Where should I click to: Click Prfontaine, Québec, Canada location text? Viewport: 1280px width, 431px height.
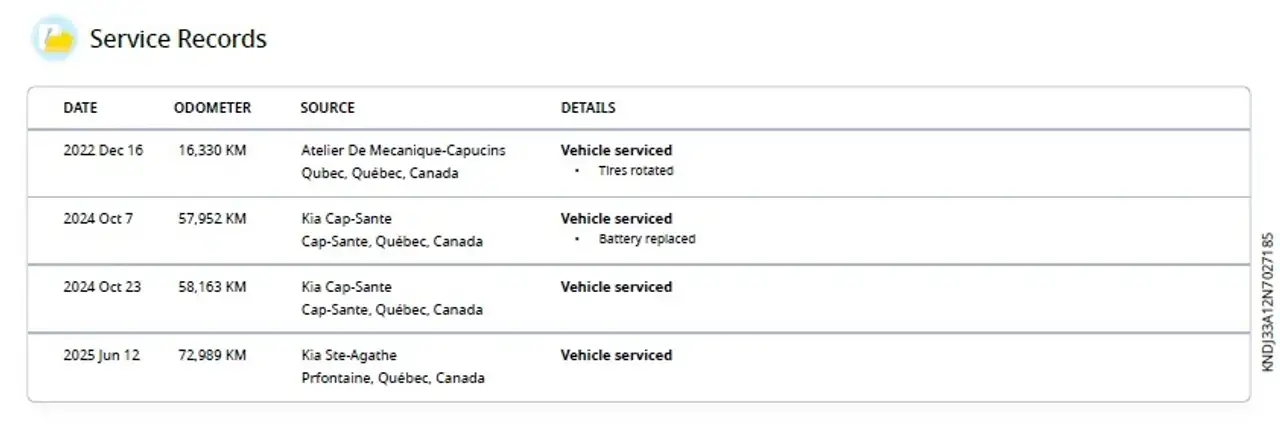pos(393,378)
